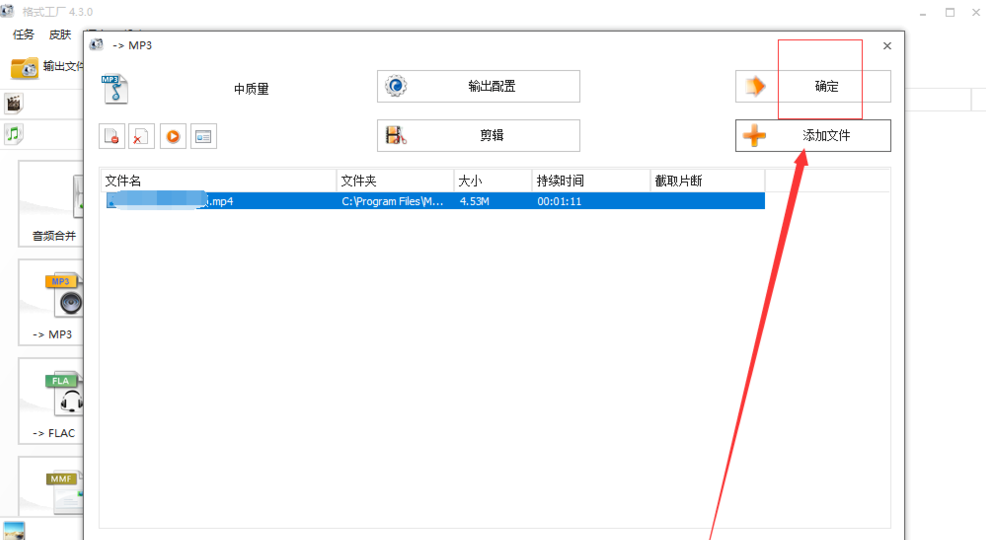The image size is (986, 540).
Task: Click the C:\Program Files folder cell
Action: coord(392,201)
